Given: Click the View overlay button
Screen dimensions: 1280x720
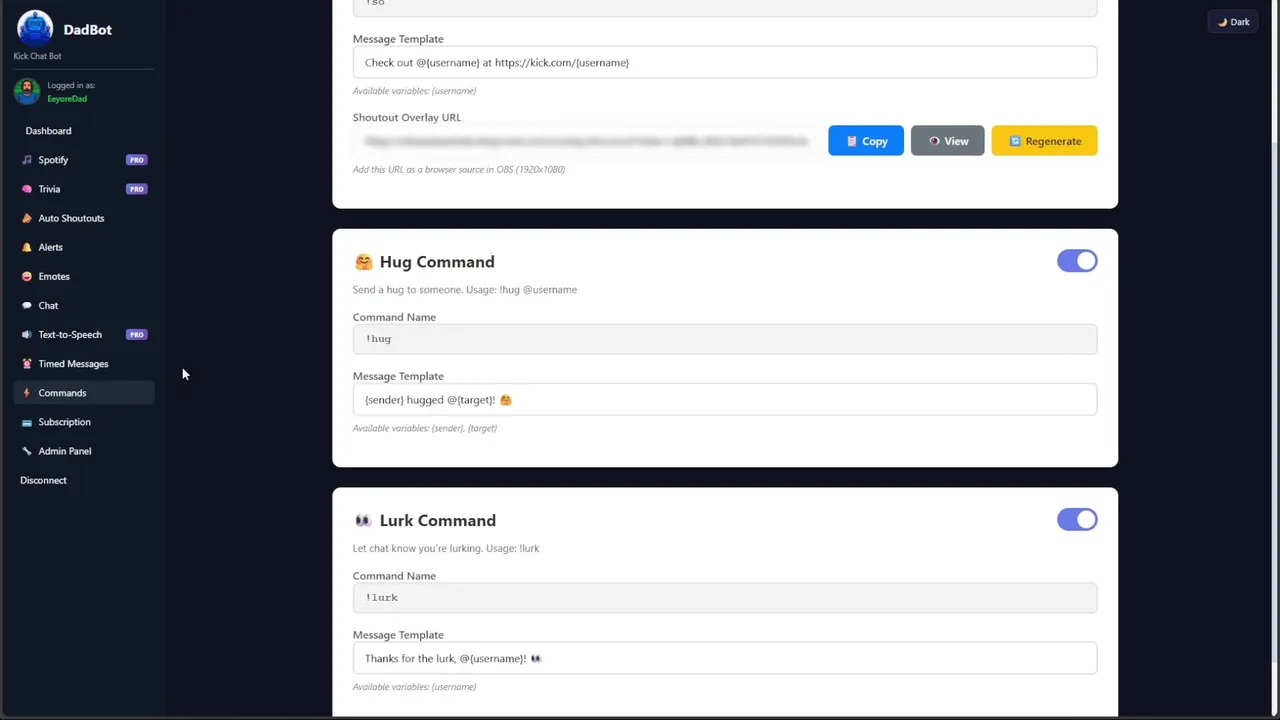Looking at the screenshot, I should tap(947, 141).
